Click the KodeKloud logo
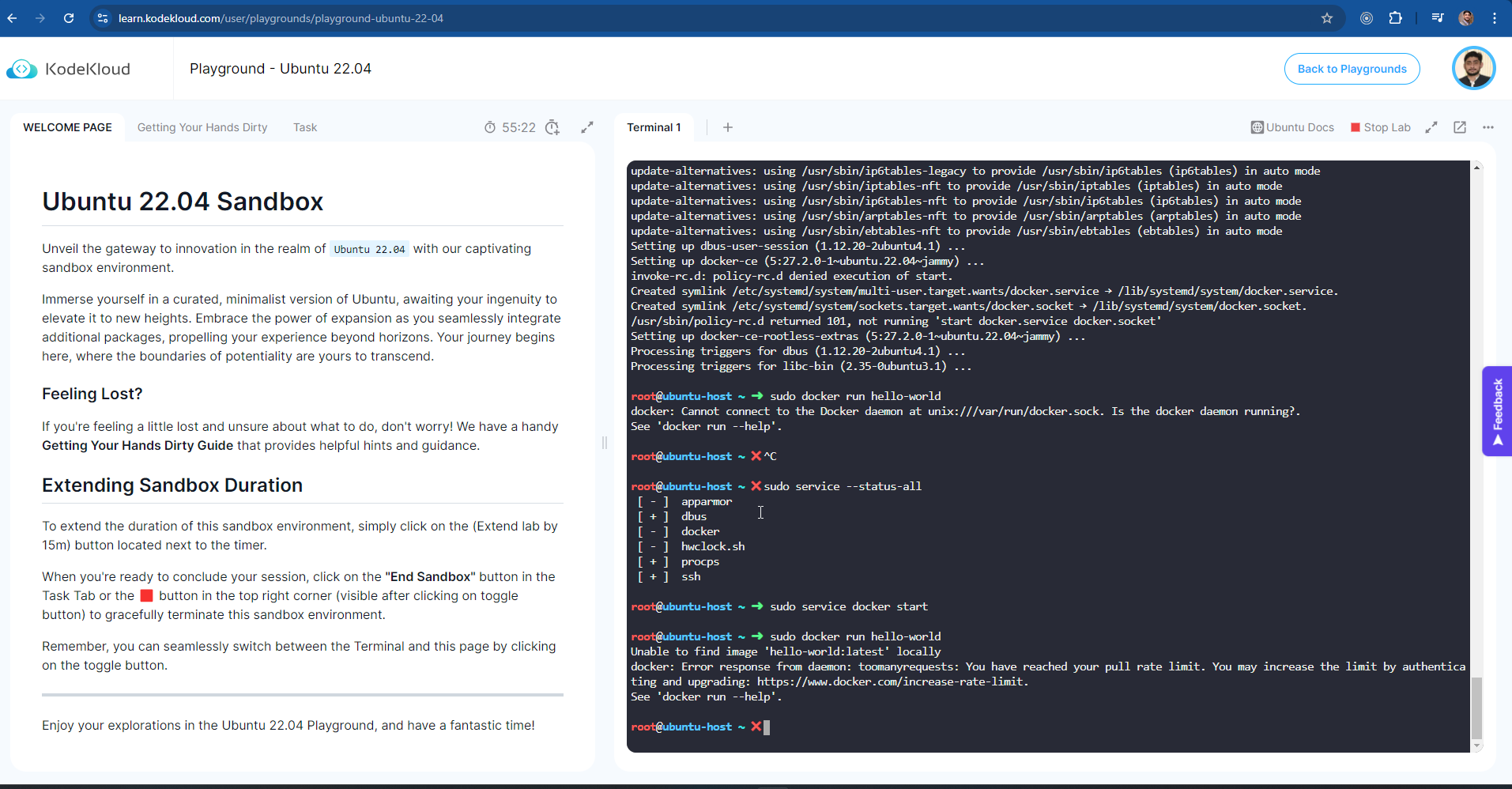Screen dimensions: 1512x789 pyautogui.click(x=69, y=69)
